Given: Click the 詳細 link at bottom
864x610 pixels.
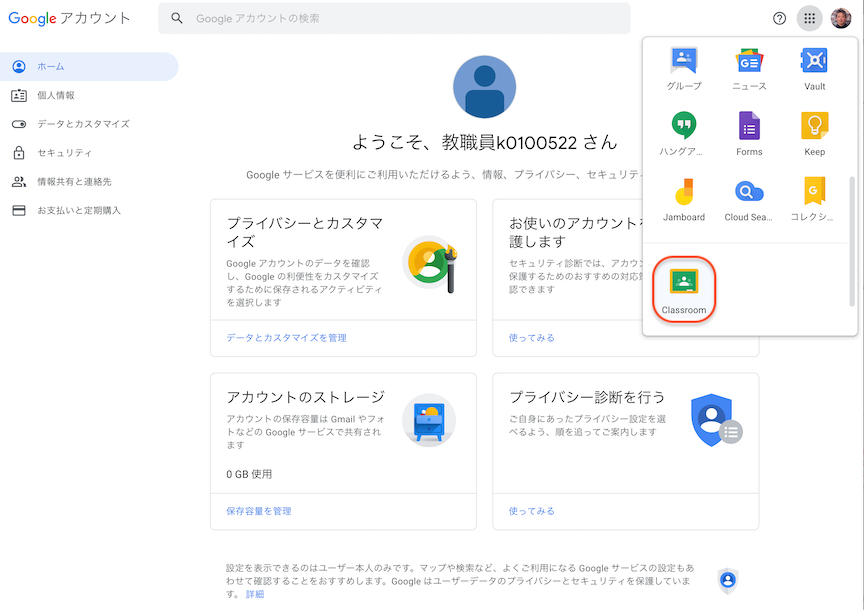Looking at the screenshot, I should tap(255, 594).
